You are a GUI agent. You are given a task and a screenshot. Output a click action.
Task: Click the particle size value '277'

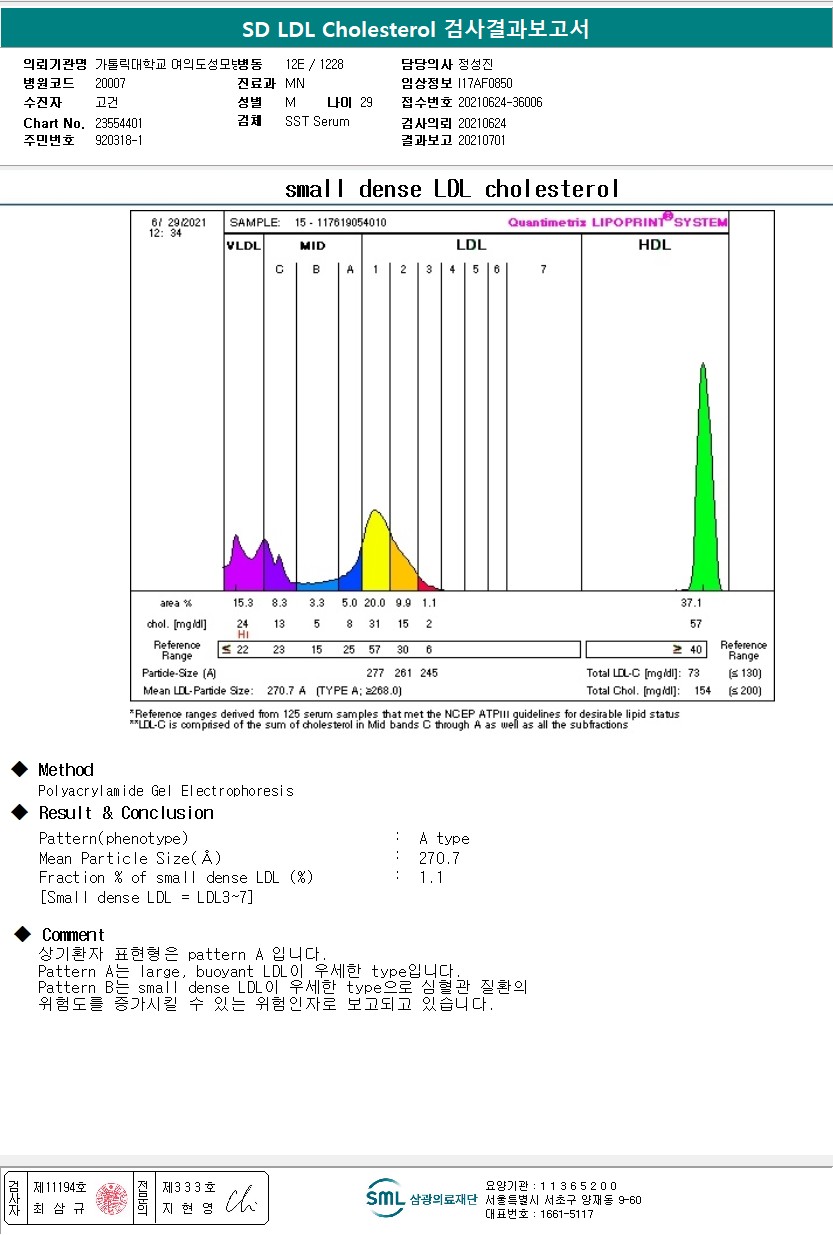click(x=376, y=673)
